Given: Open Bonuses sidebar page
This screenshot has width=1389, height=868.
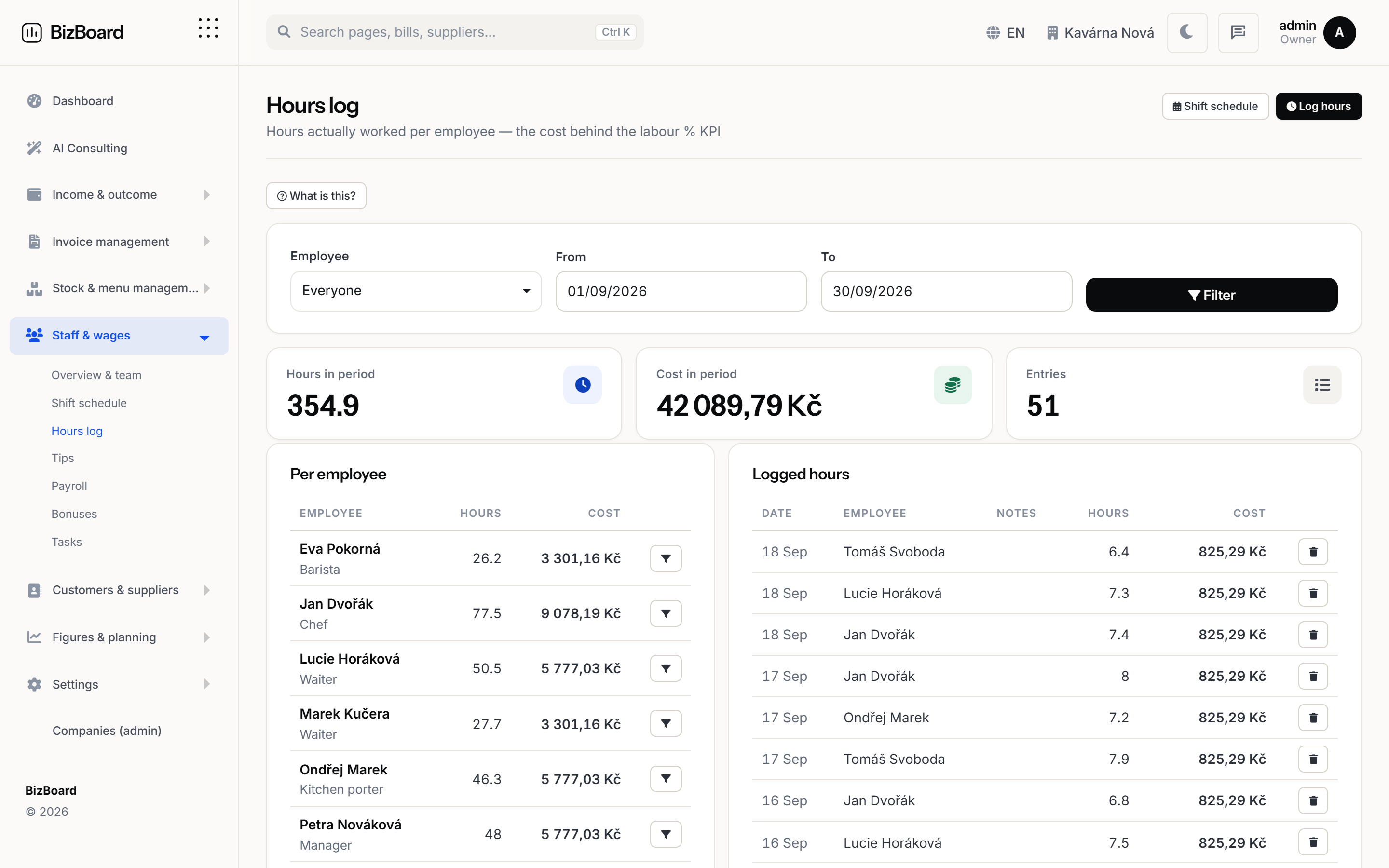Looking at the screenshot, I should (x=74, y=515).
